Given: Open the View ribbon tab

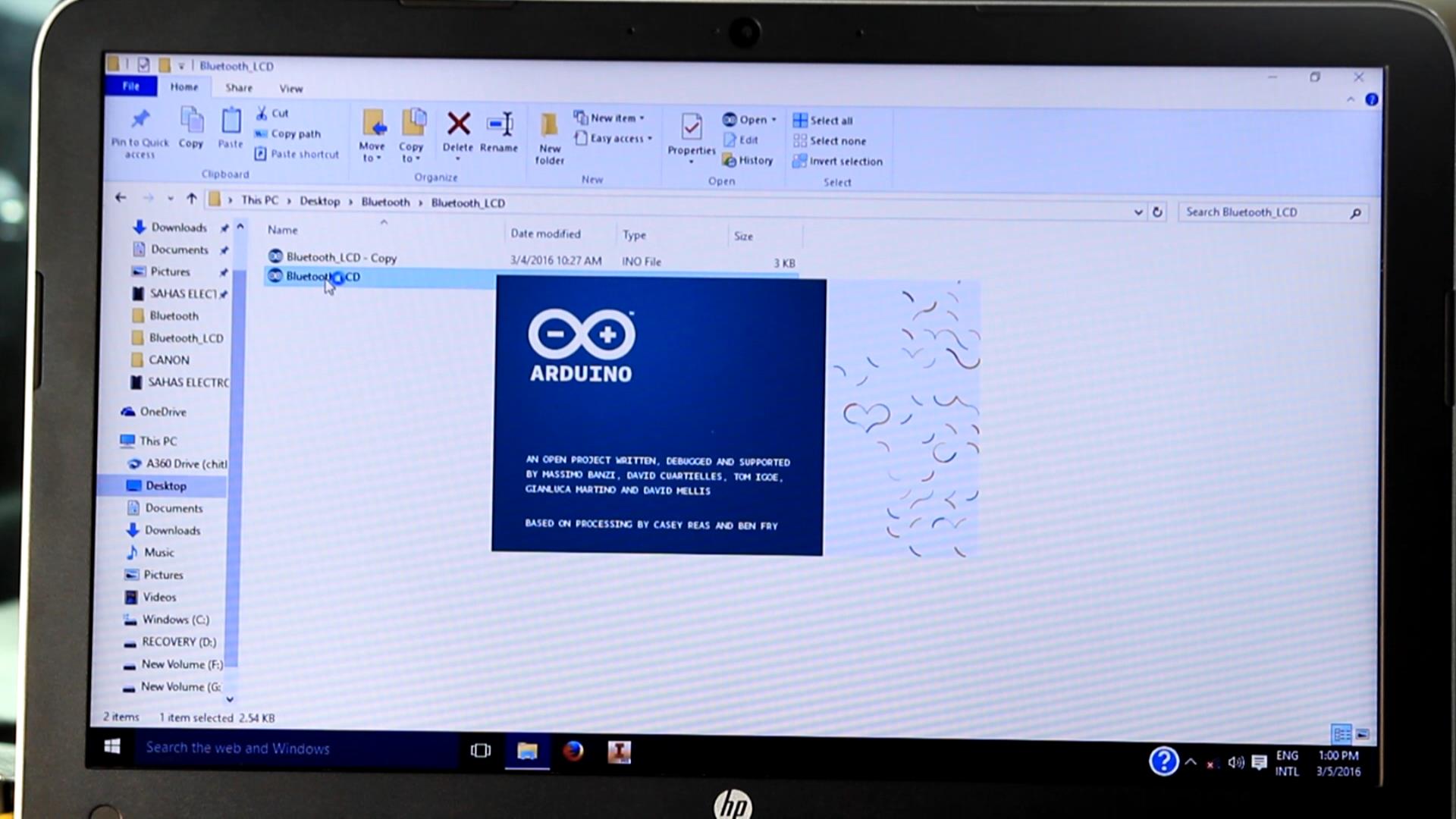Looking at the screenshot, I should coord(290,89).
